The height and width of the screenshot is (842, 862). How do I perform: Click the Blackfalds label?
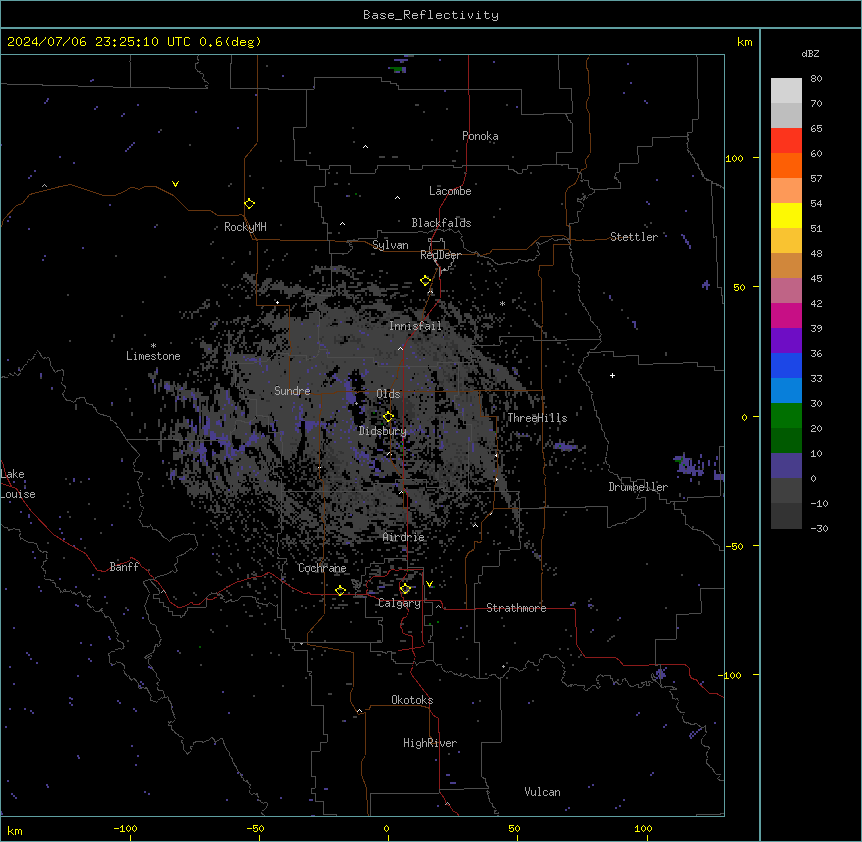coord(441,223)
